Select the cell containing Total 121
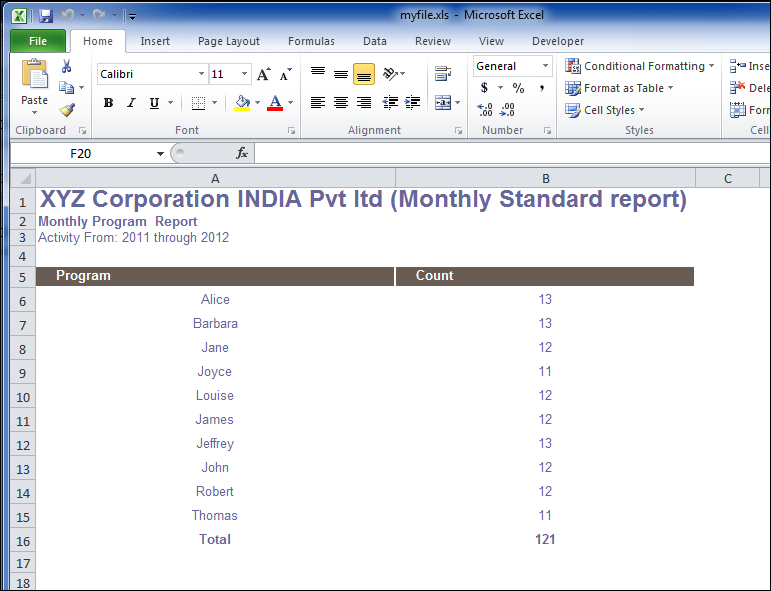The width and height of the screenshot is (771, 591). click(x=545, y=539)
